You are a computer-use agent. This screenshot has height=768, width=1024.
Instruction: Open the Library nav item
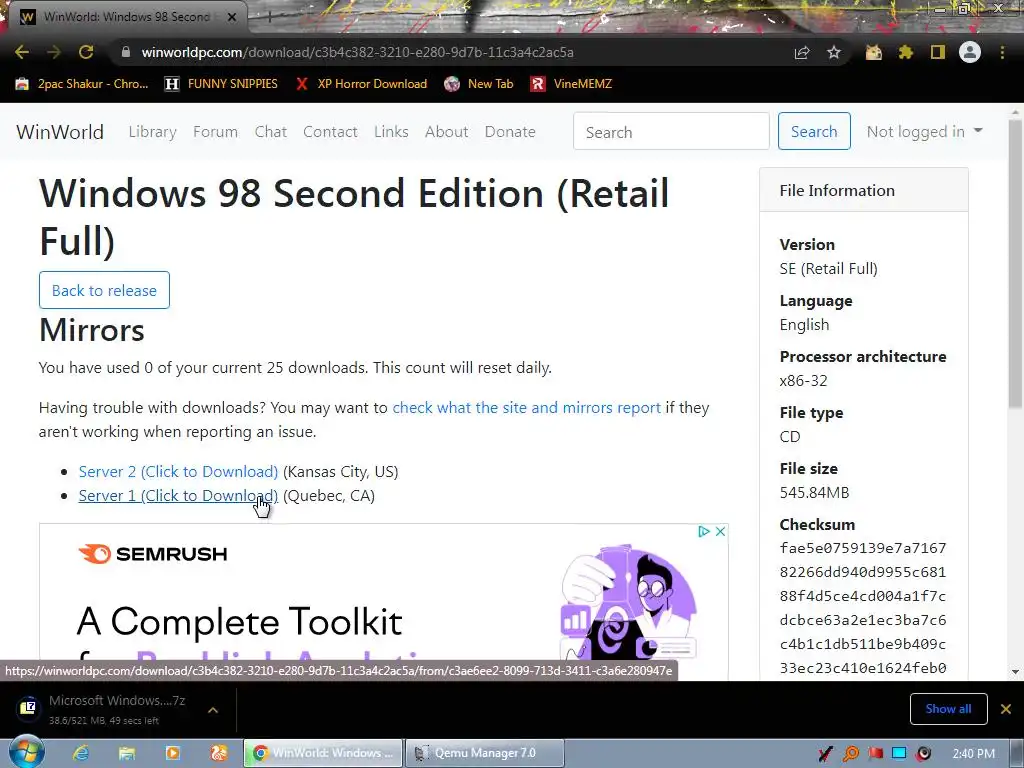coord(153,131)
